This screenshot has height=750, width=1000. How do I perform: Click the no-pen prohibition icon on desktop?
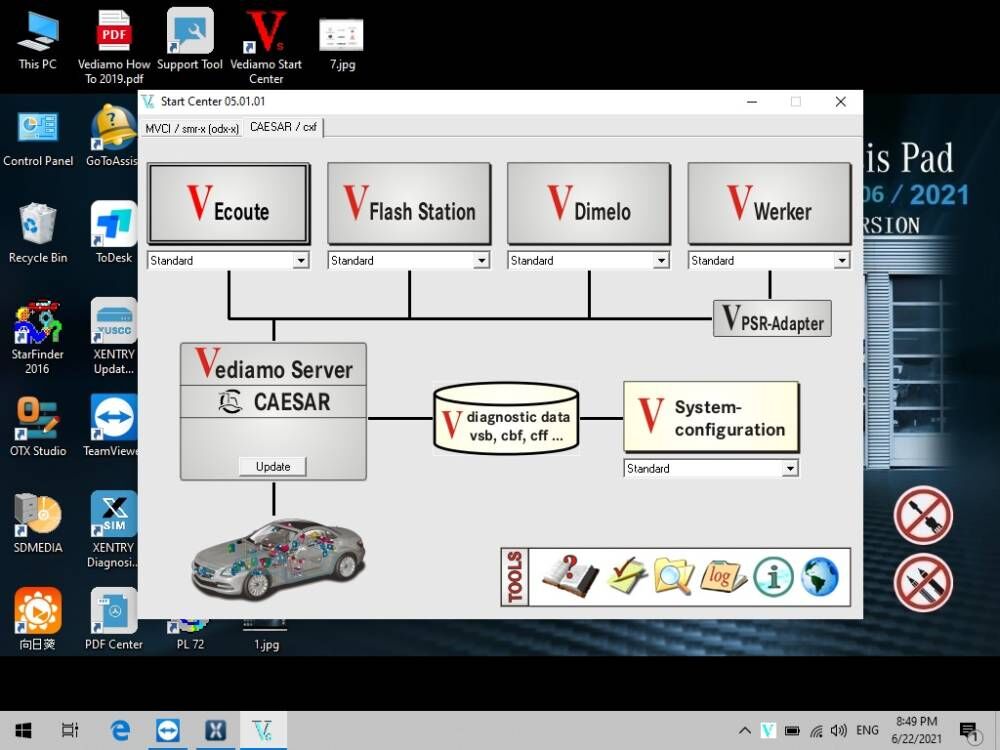[923, 582]
